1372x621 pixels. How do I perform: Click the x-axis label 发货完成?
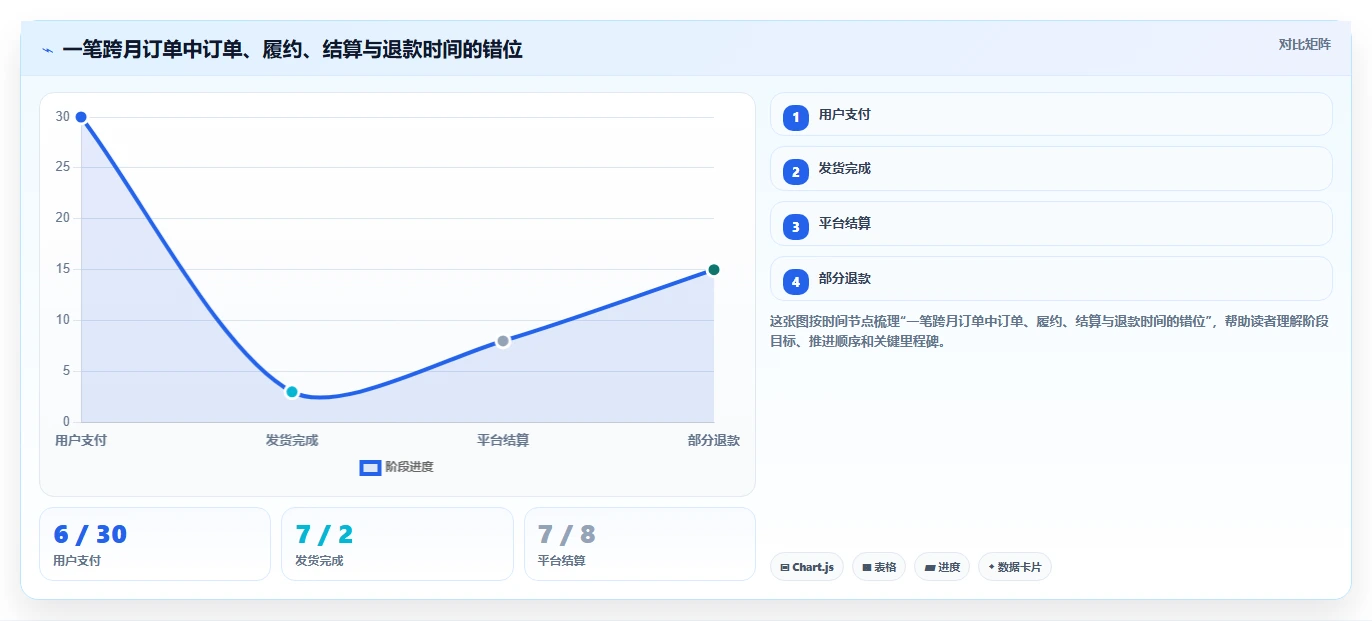(x=292, y=440)
